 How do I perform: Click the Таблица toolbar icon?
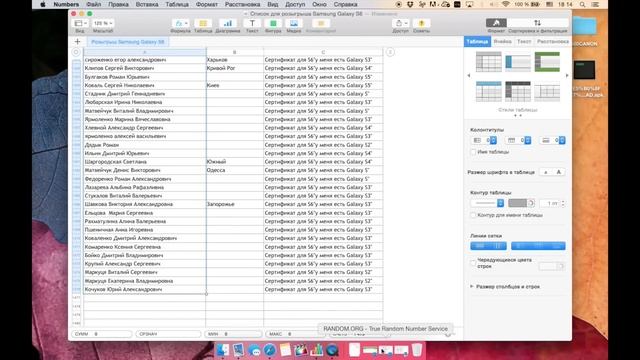pyautogui.click(x=203, y=24)
